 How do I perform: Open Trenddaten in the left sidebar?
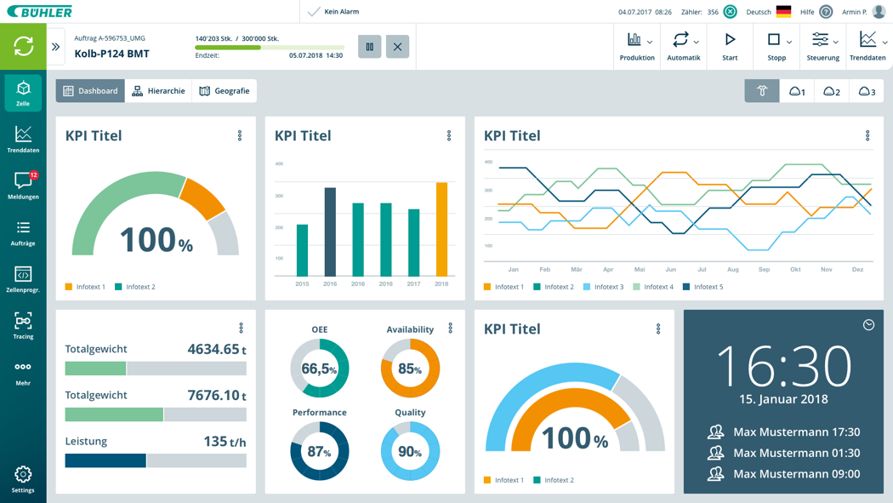[x=23, y=138]
